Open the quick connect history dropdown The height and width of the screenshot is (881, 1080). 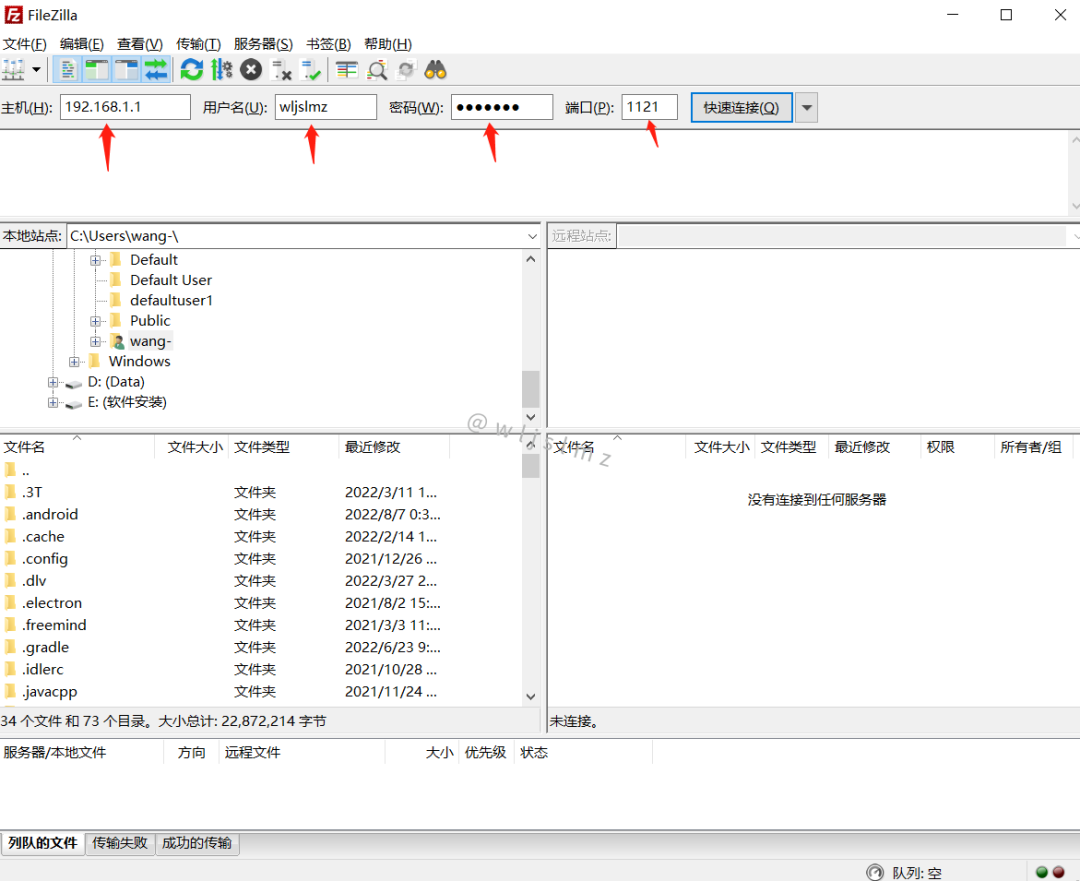click(807, 107)
